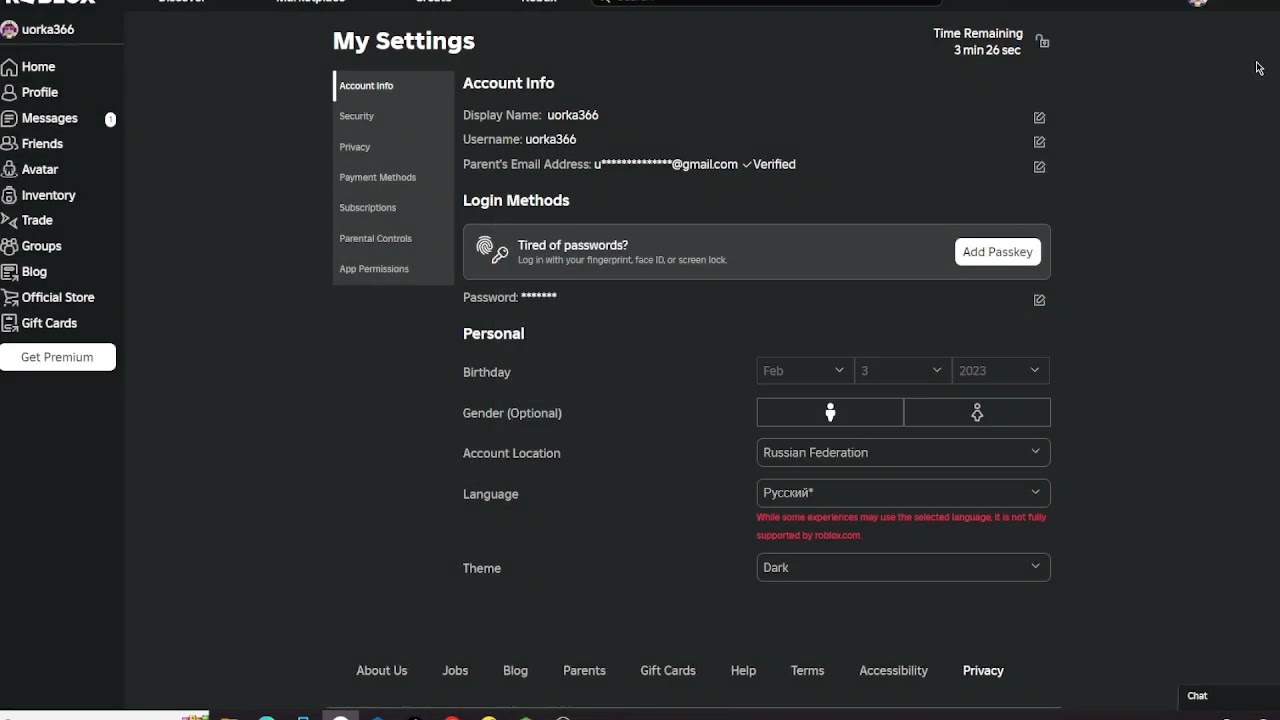This screenshot has width=1280, height=720.
Task: Open the Help footer link
Action: coord(743,671)
